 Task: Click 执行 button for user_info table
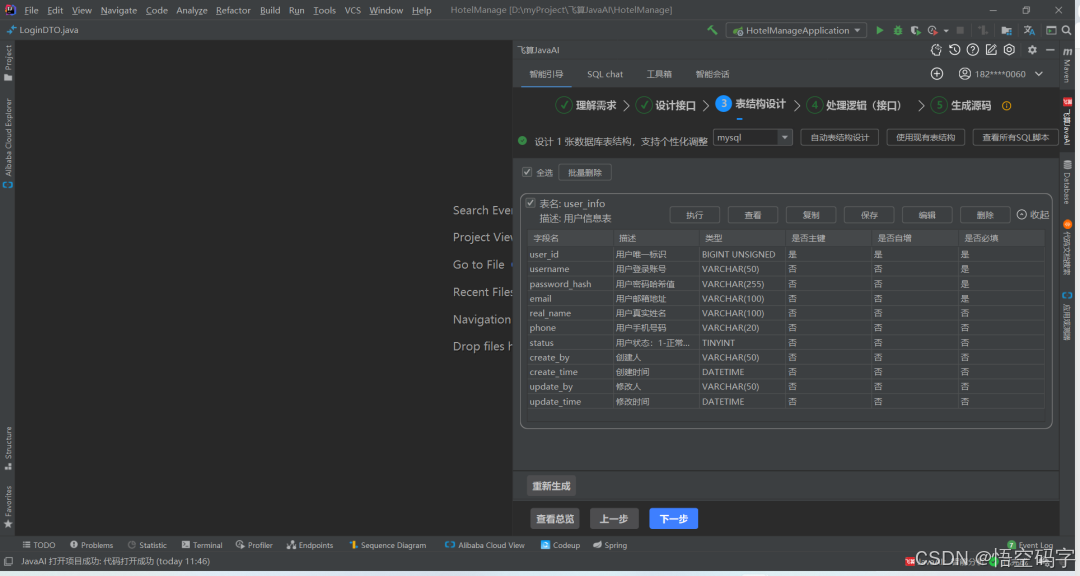tap(694, 215)
